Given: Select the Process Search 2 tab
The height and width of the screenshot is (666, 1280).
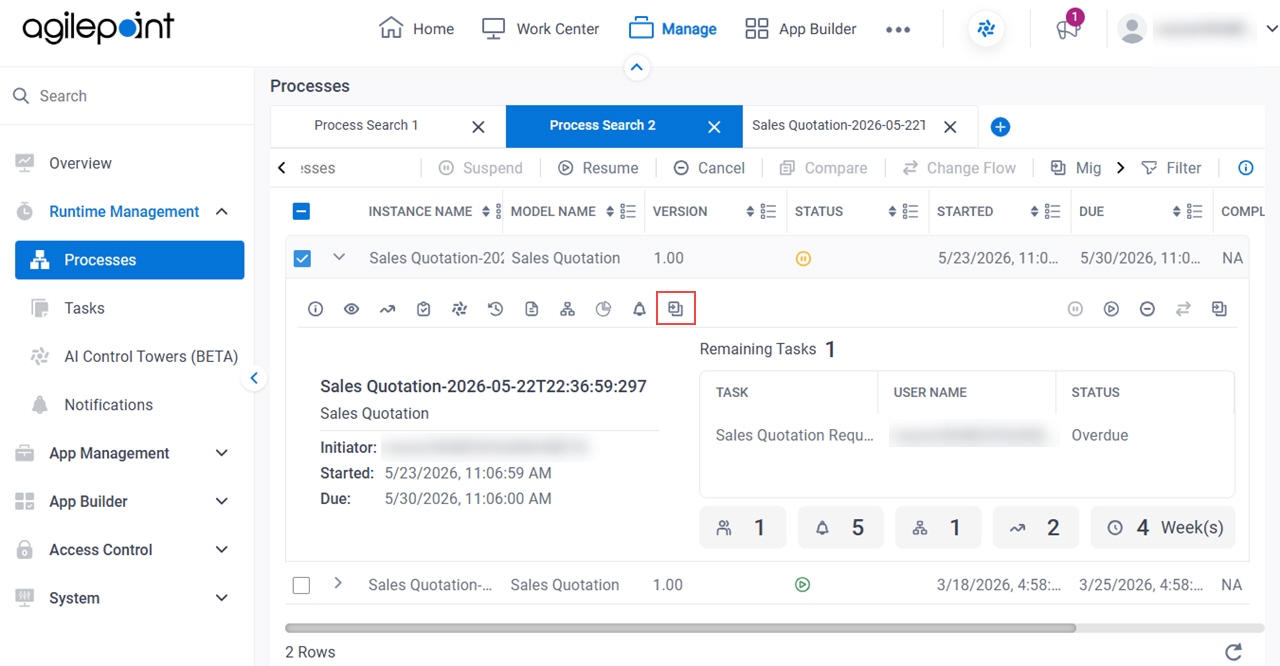Looking at the screenshot, I should click(x=603, y=126).
